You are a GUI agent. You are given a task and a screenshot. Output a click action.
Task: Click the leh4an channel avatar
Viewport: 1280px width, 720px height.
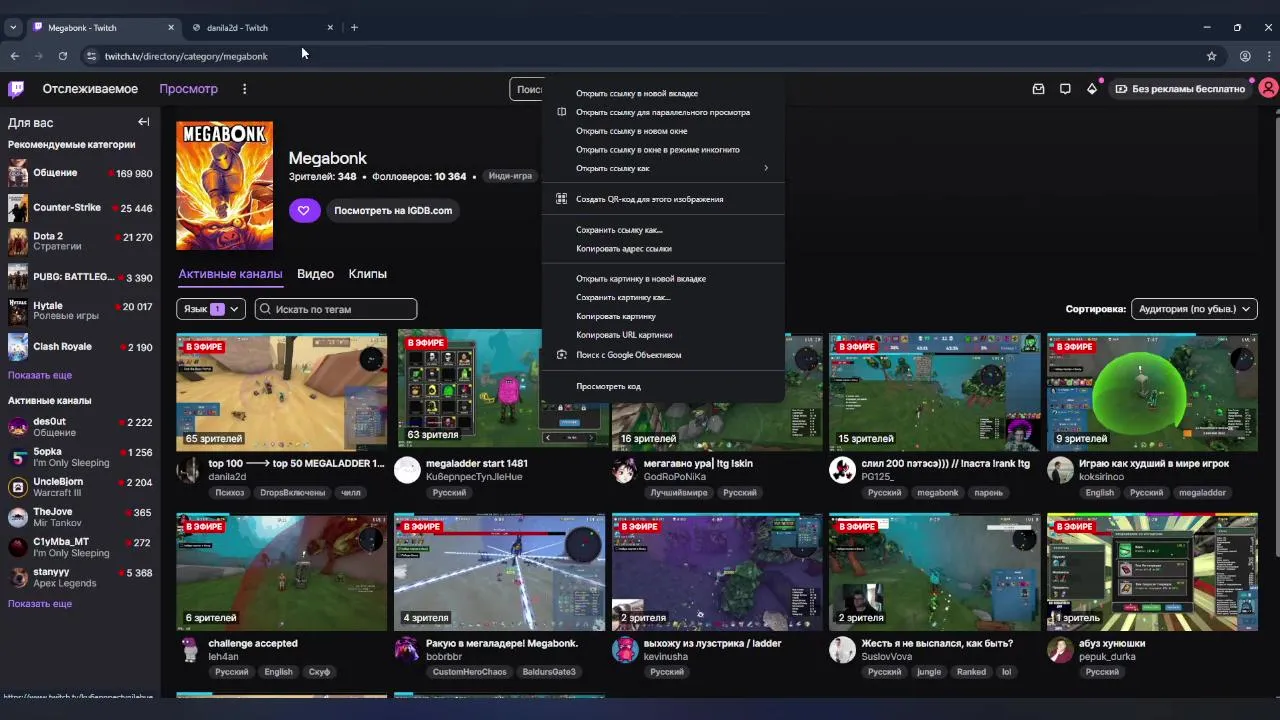pyautogui.click(x=188, y=650)
